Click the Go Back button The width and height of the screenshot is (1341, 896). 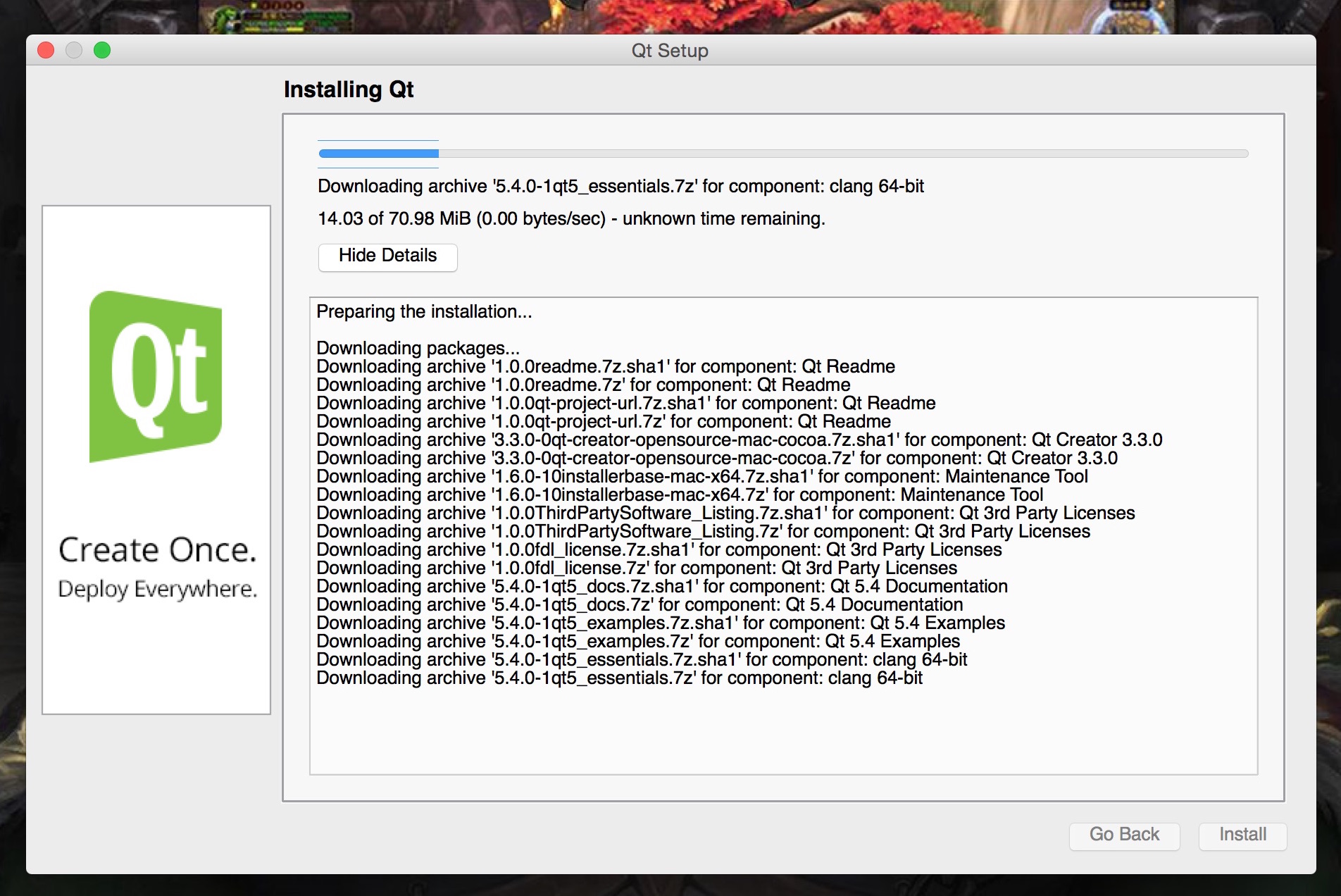pyautogui.click(x=1124, y=835)
